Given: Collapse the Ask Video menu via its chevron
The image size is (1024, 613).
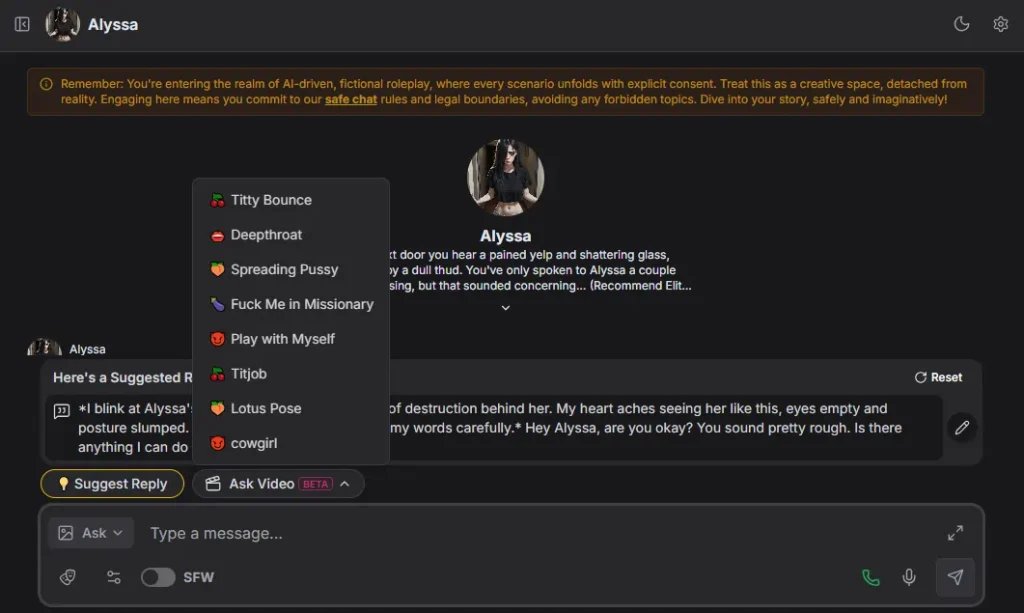Looking at the screenshot, I should [x=345, y=484].
